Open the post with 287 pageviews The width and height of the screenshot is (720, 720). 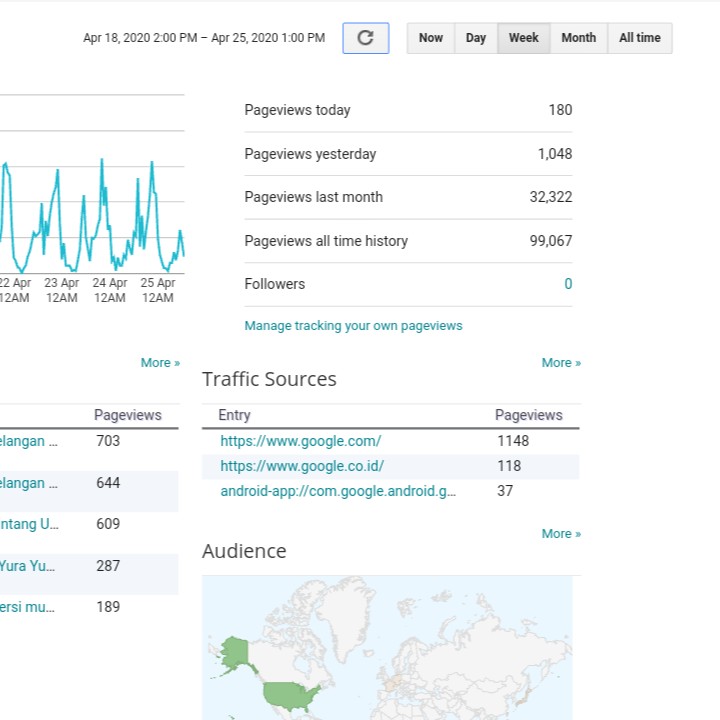[x=28, y=566]
